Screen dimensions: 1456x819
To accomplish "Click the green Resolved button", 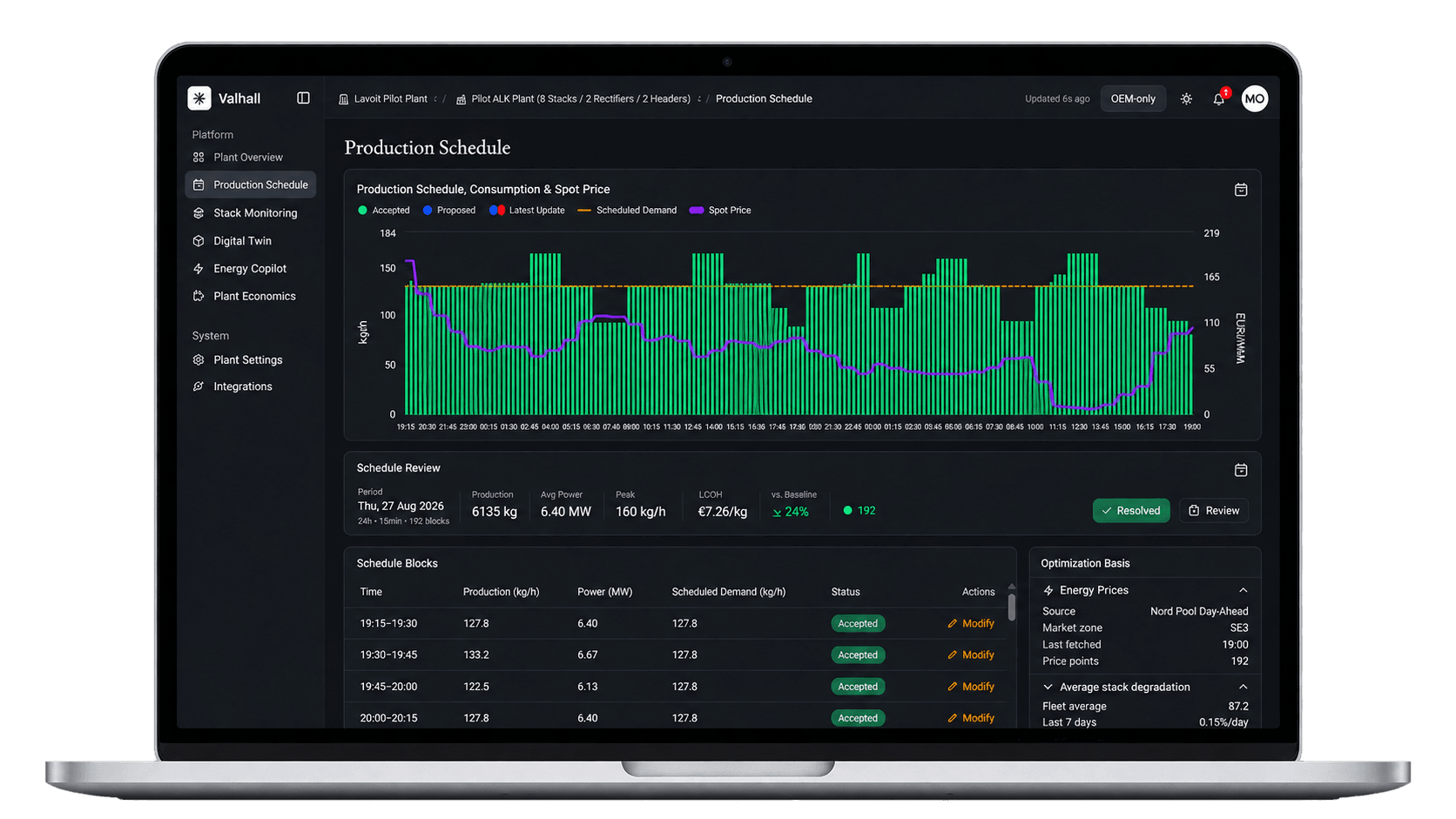I will [x=1131, y=511].
